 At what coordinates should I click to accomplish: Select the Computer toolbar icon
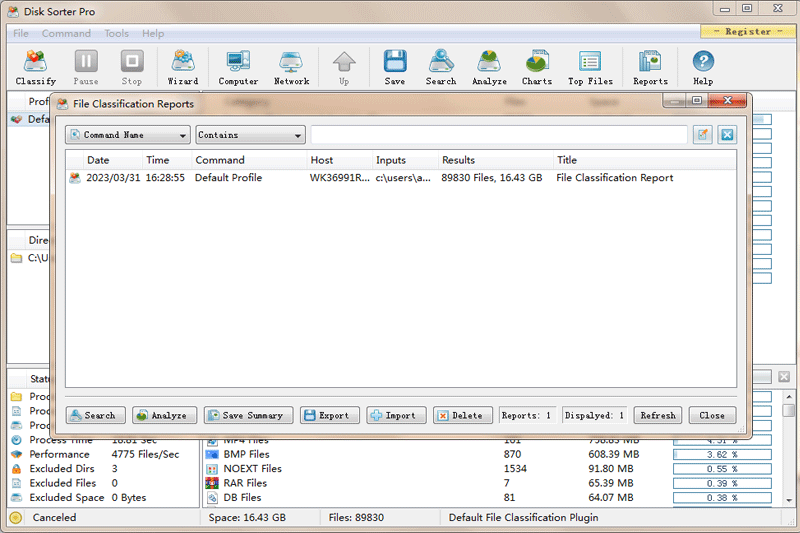coord(238,67)
